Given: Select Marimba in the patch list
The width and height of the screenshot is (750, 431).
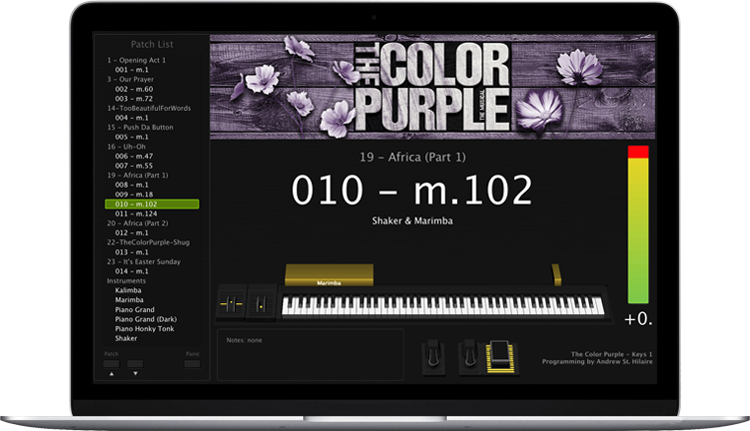Looking at the screenshot, I should point(129,300).
